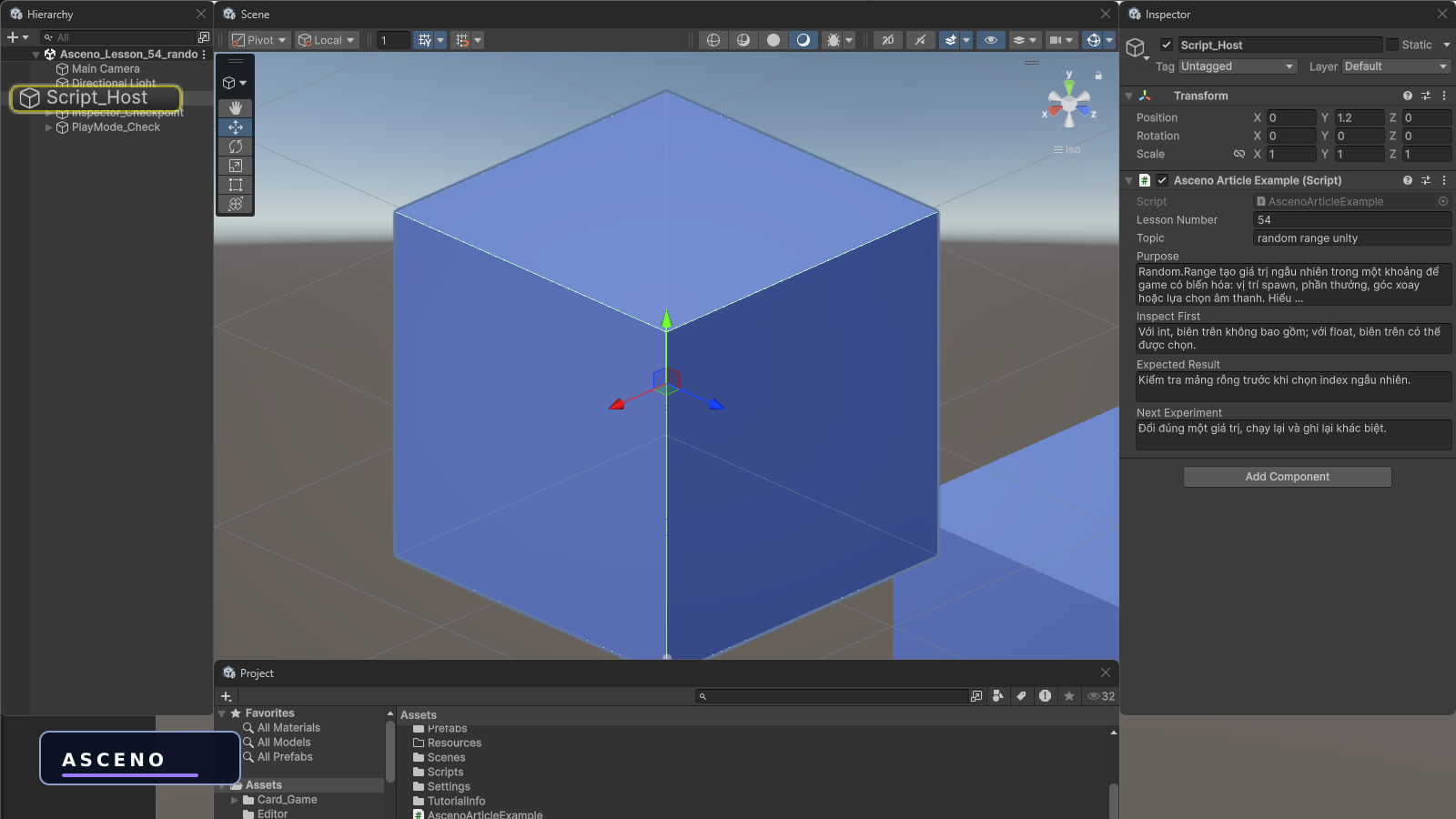
Task: Select the Transform tool
Action: pos(235,204)
